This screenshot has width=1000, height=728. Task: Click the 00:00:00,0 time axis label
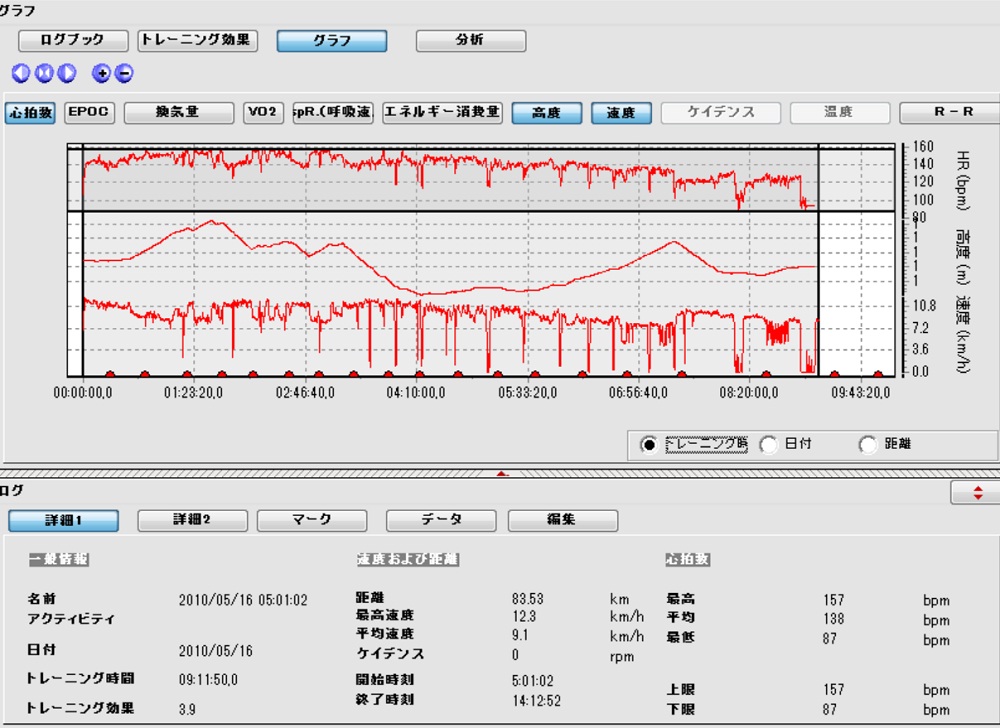(83, 393)
